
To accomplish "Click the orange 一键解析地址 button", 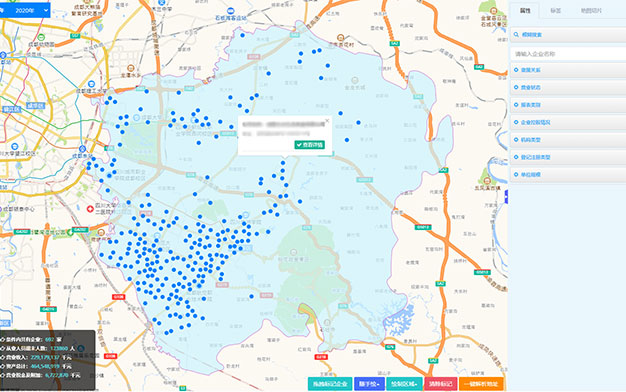I will (481, 384).
